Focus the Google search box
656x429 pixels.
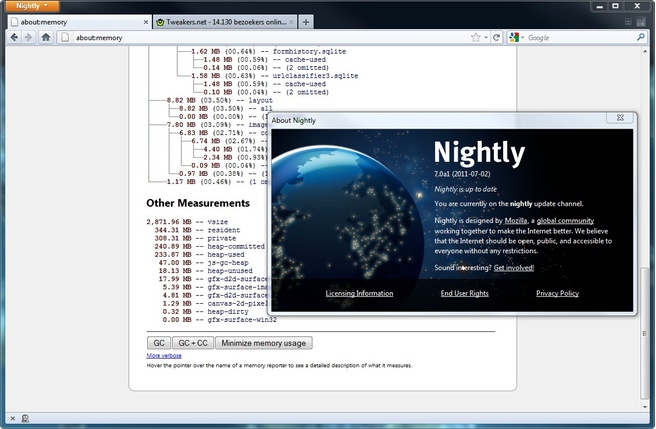[x=581, y=38]
